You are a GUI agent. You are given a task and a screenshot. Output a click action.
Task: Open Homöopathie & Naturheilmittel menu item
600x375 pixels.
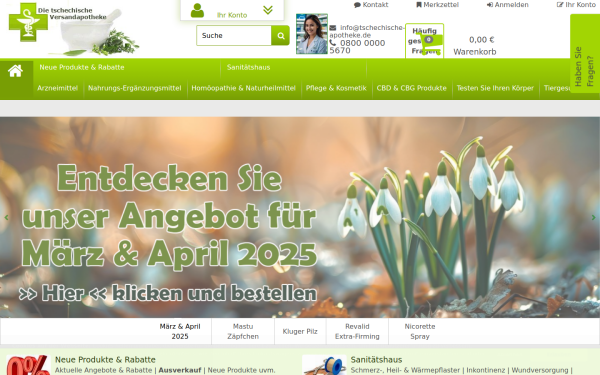pos(243,88)
